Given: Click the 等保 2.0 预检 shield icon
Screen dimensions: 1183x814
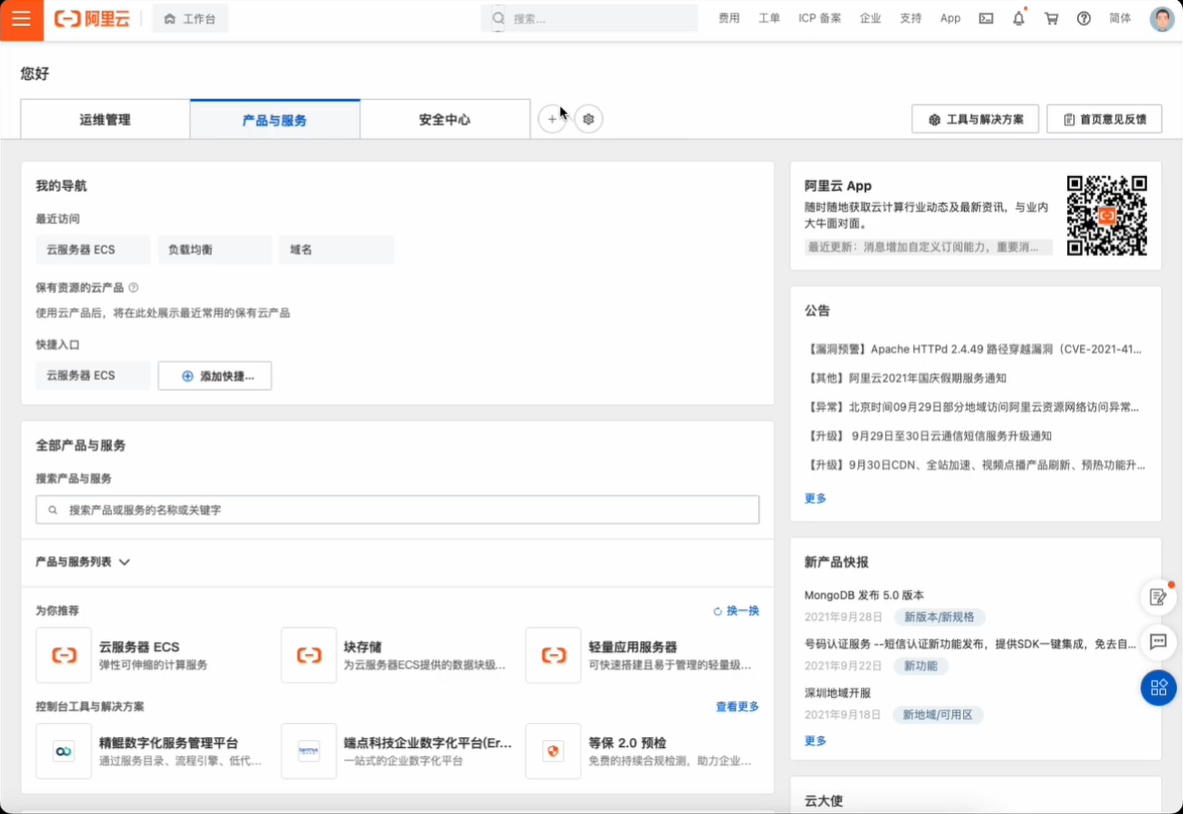Looking at the screenshot, I should [553, 751].
